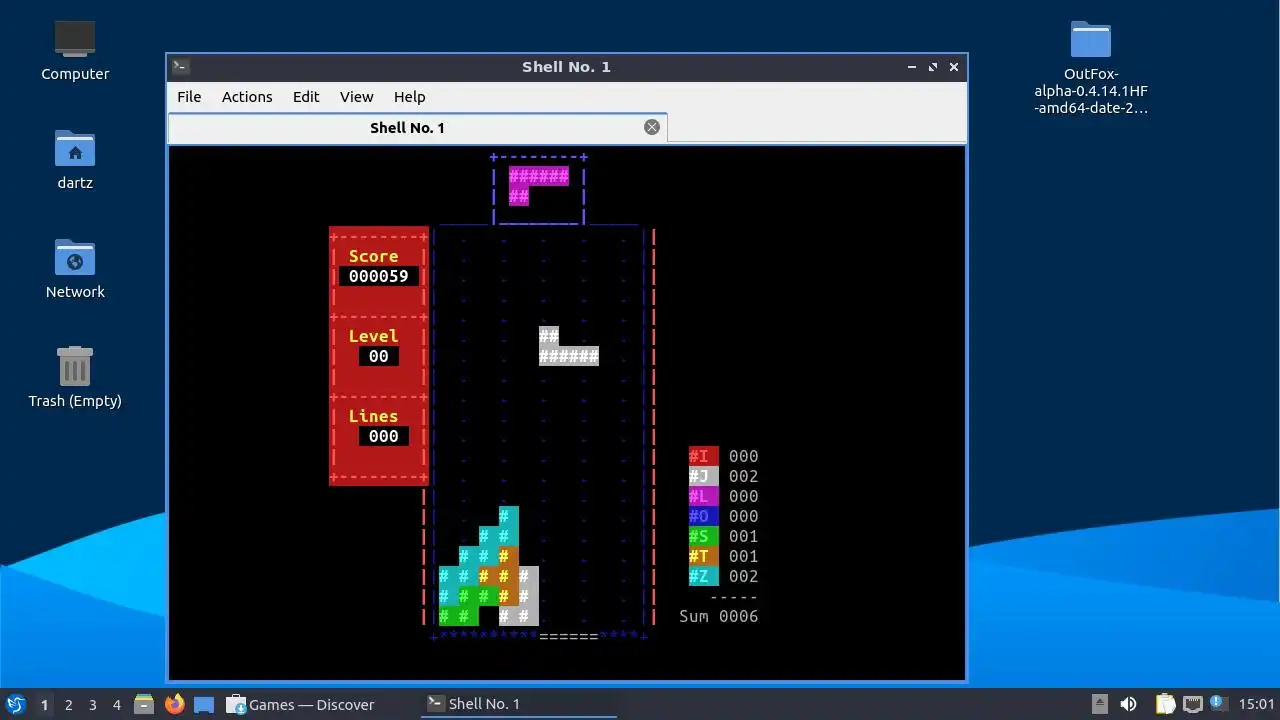Click the cyan #Z piece statistic label
Viewport: 1280px width, 720px height.
tap(703, 576)
